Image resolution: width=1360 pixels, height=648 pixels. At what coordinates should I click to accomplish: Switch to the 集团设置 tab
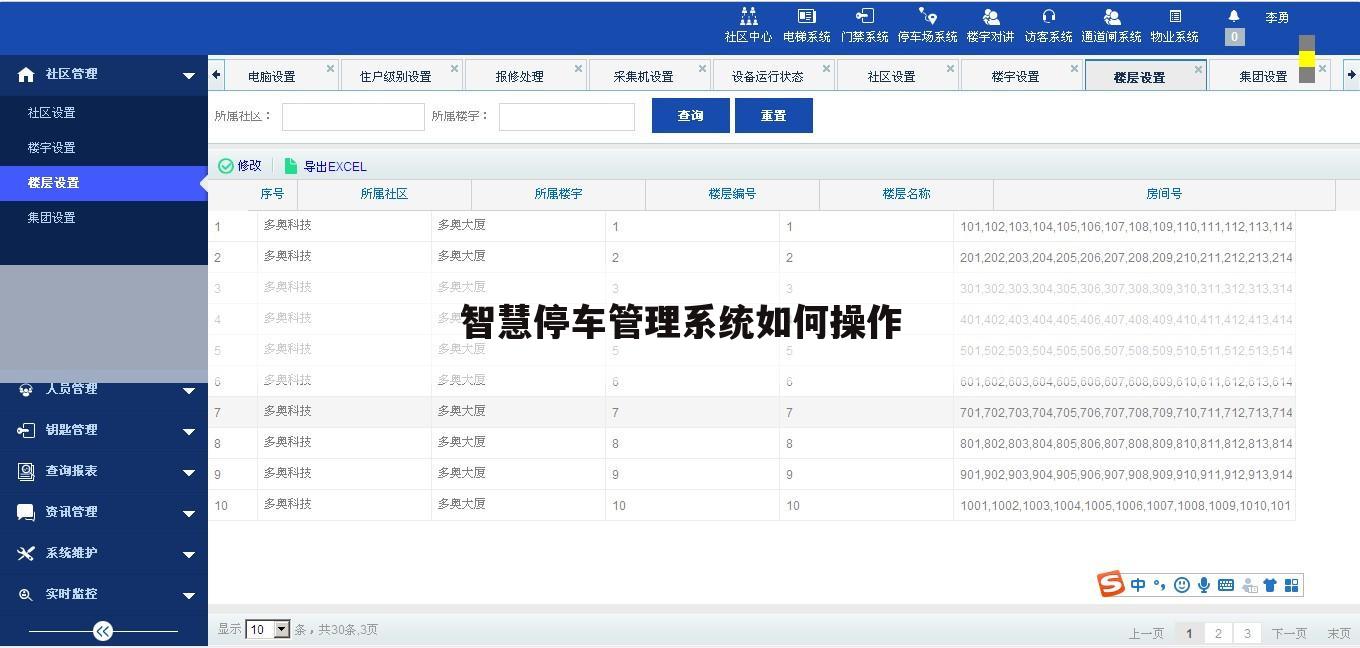[x=1263, y=77]
